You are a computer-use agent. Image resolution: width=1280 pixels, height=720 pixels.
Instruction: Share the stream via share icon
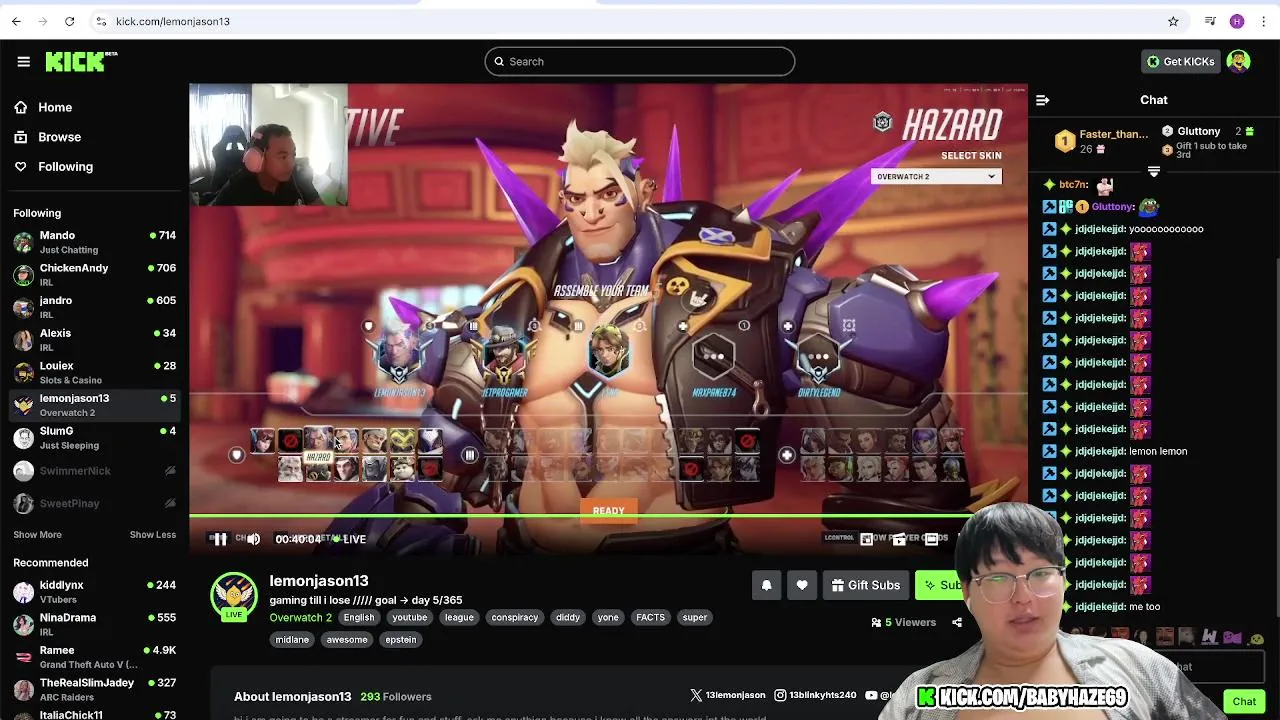(957, 622)
